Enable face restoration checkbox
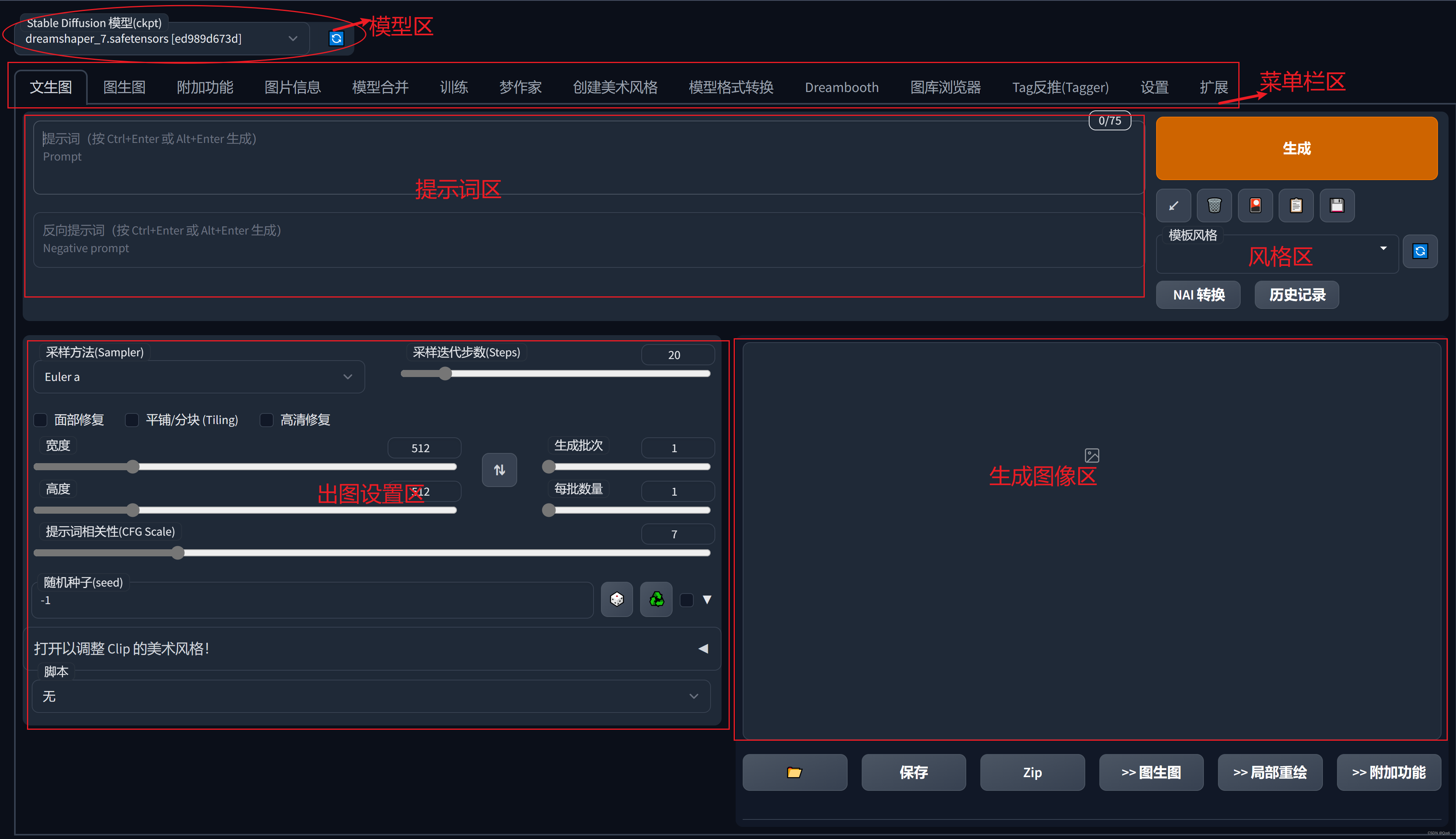 pos(40,420)
